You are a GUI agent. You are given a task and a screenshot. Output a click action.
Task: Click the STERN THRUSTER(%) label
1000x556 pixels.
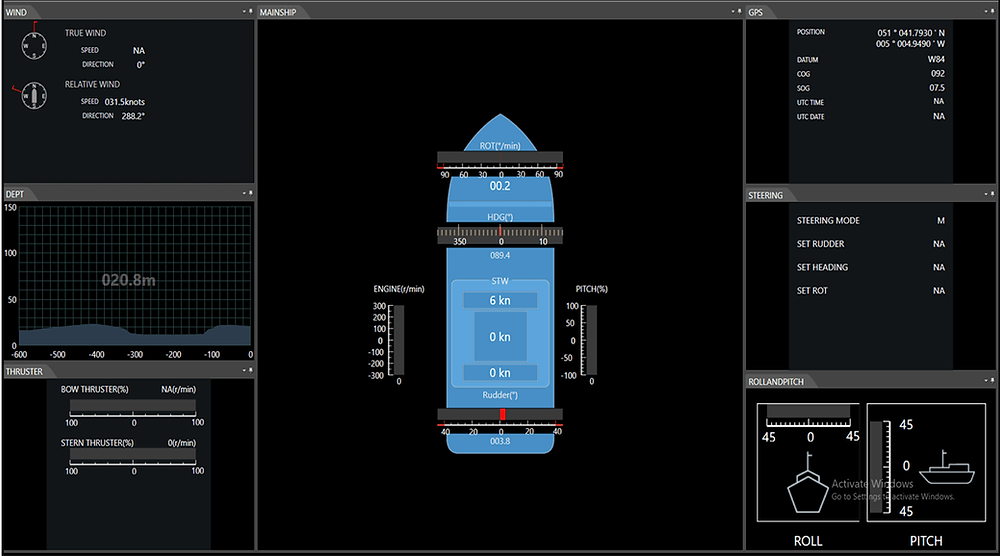[97, 443]
